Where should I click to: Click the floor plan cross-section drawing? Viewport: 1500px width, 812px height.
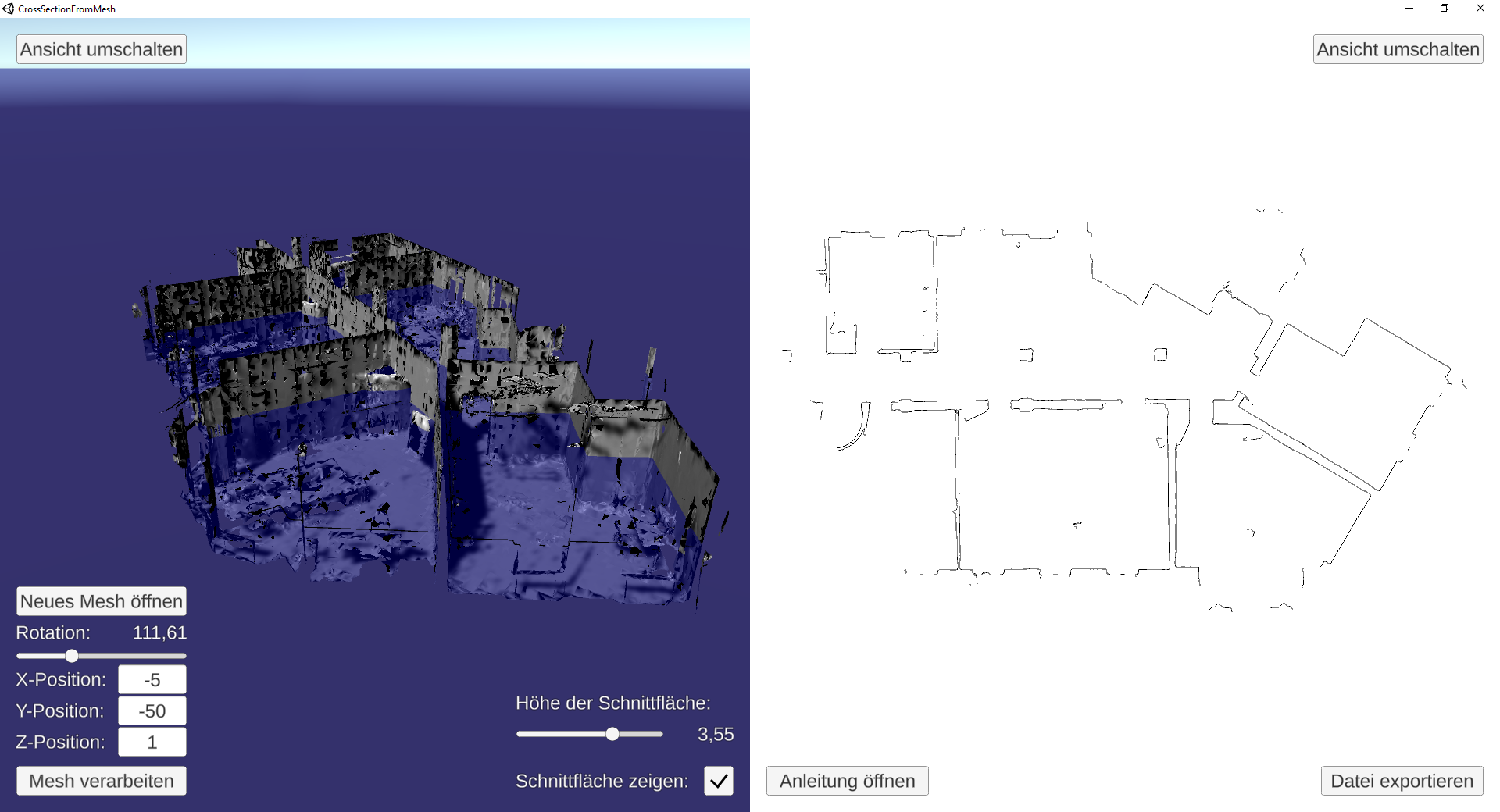(x=1125, y=406)
